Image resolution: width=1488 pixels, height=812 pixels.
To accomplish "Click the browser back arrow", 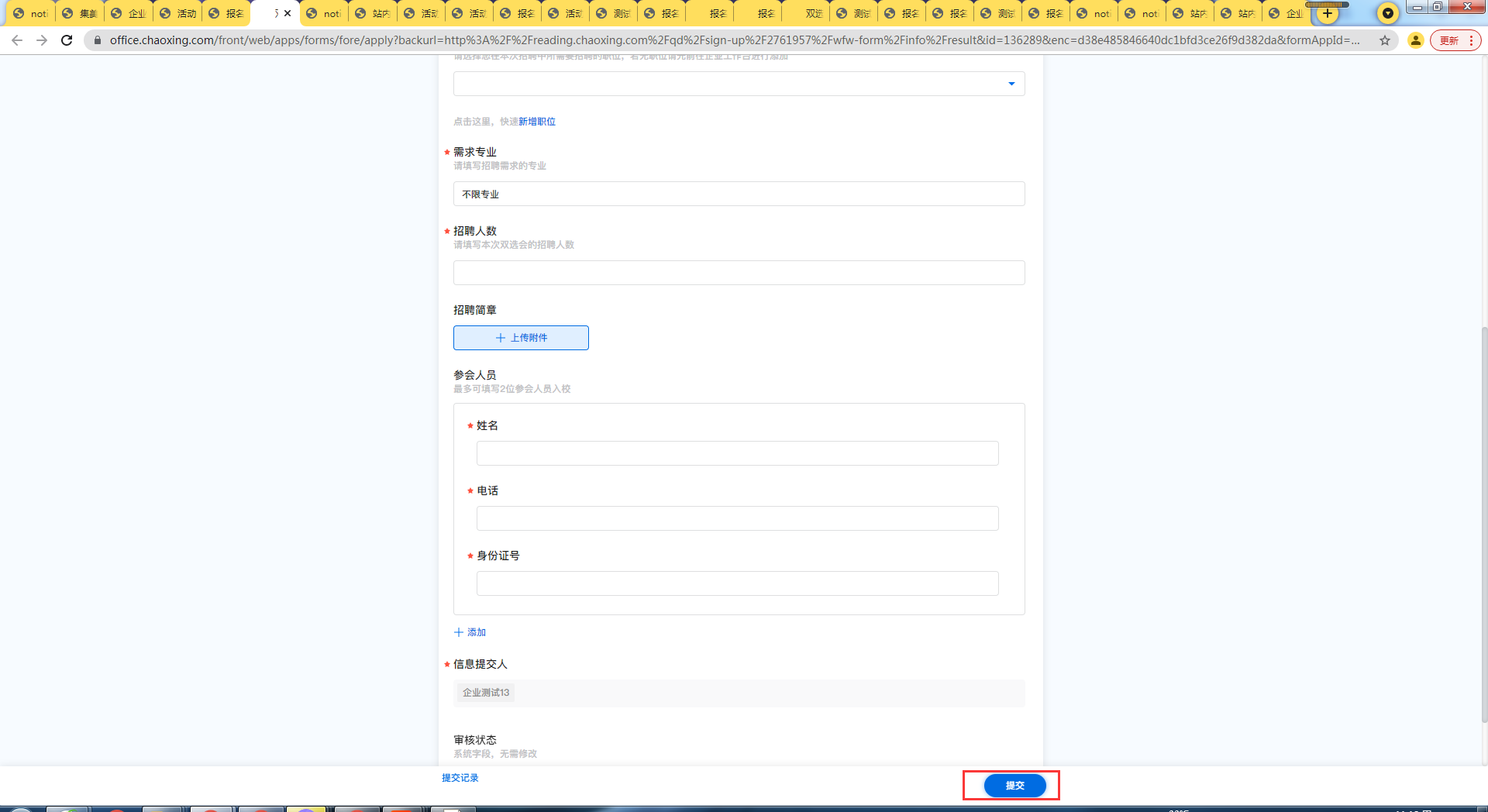I will 17,40.
